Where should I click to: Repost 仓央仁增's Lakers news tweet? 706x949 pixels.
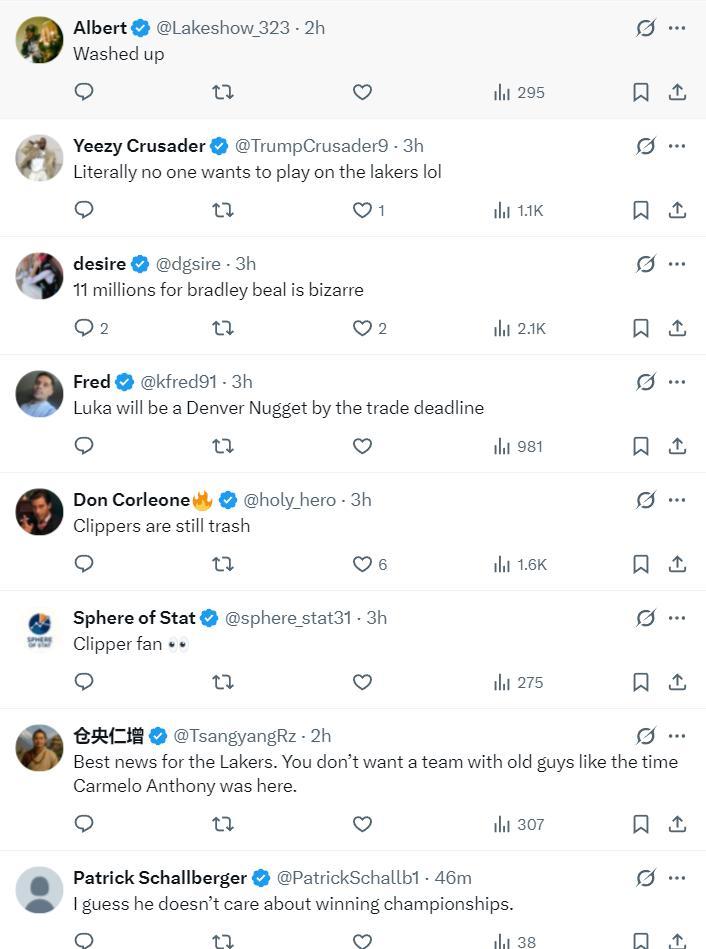(x=223, y=824)
